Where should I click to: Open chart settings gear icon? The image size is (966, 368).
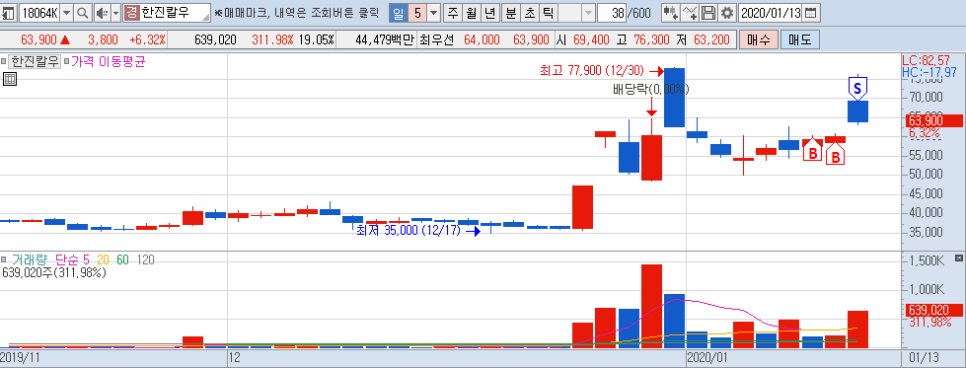click(728, 12)
